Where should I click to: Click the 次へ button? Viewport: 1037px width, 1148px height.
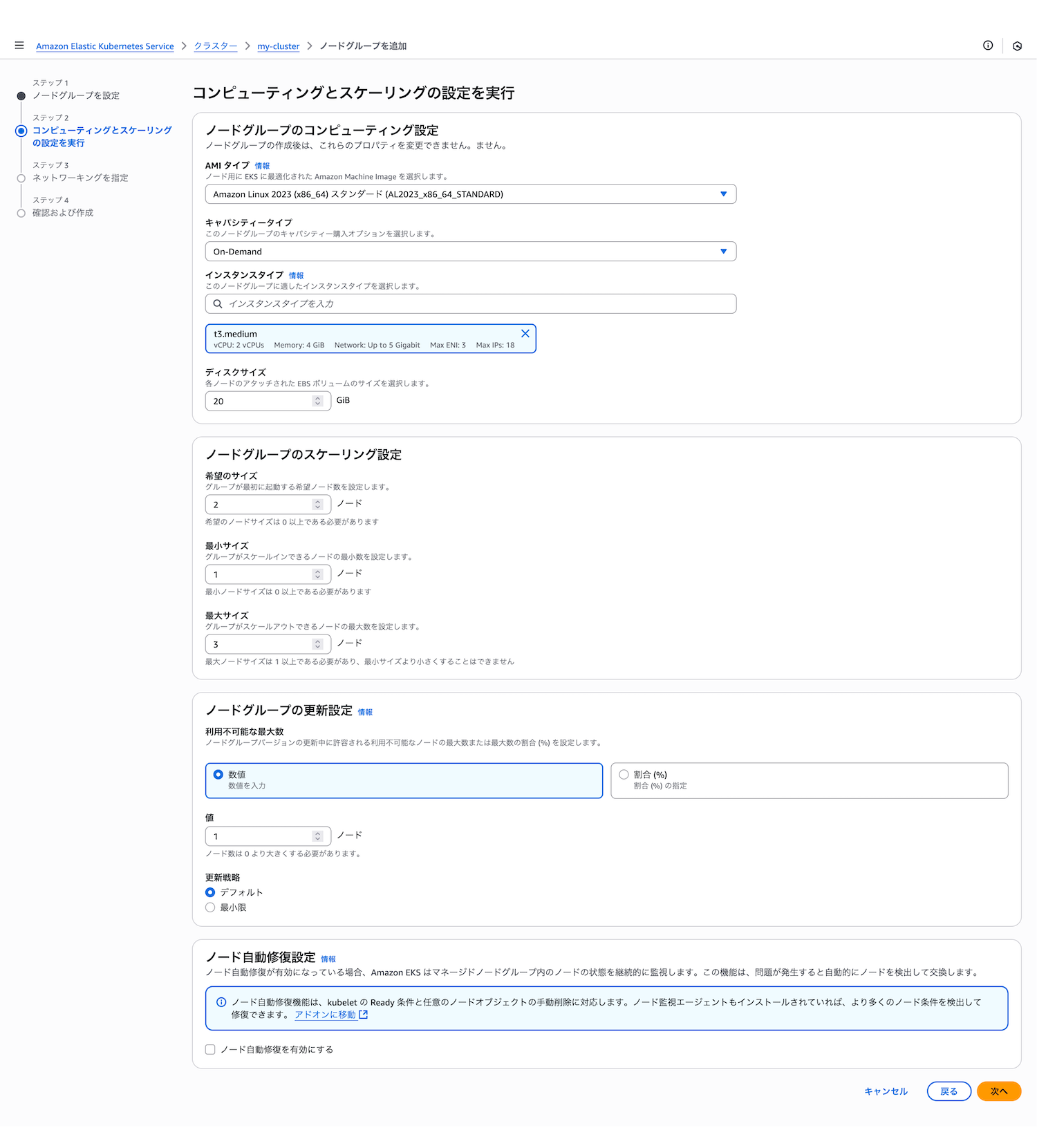coord(998,1091)
